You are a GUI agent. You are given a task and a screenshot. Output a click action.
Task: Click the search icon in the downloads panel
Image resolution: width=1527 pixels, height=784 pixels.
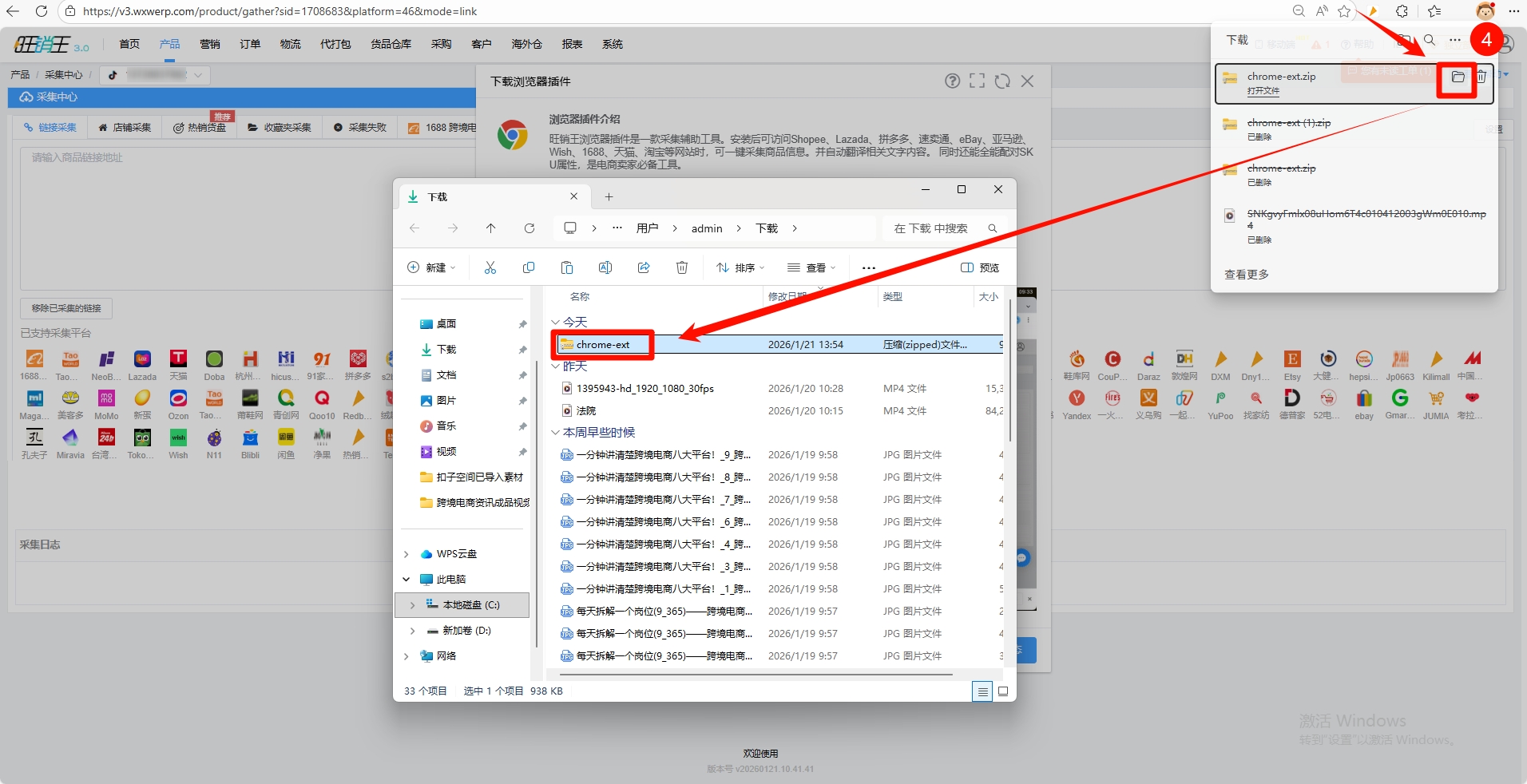[1430, 40]
